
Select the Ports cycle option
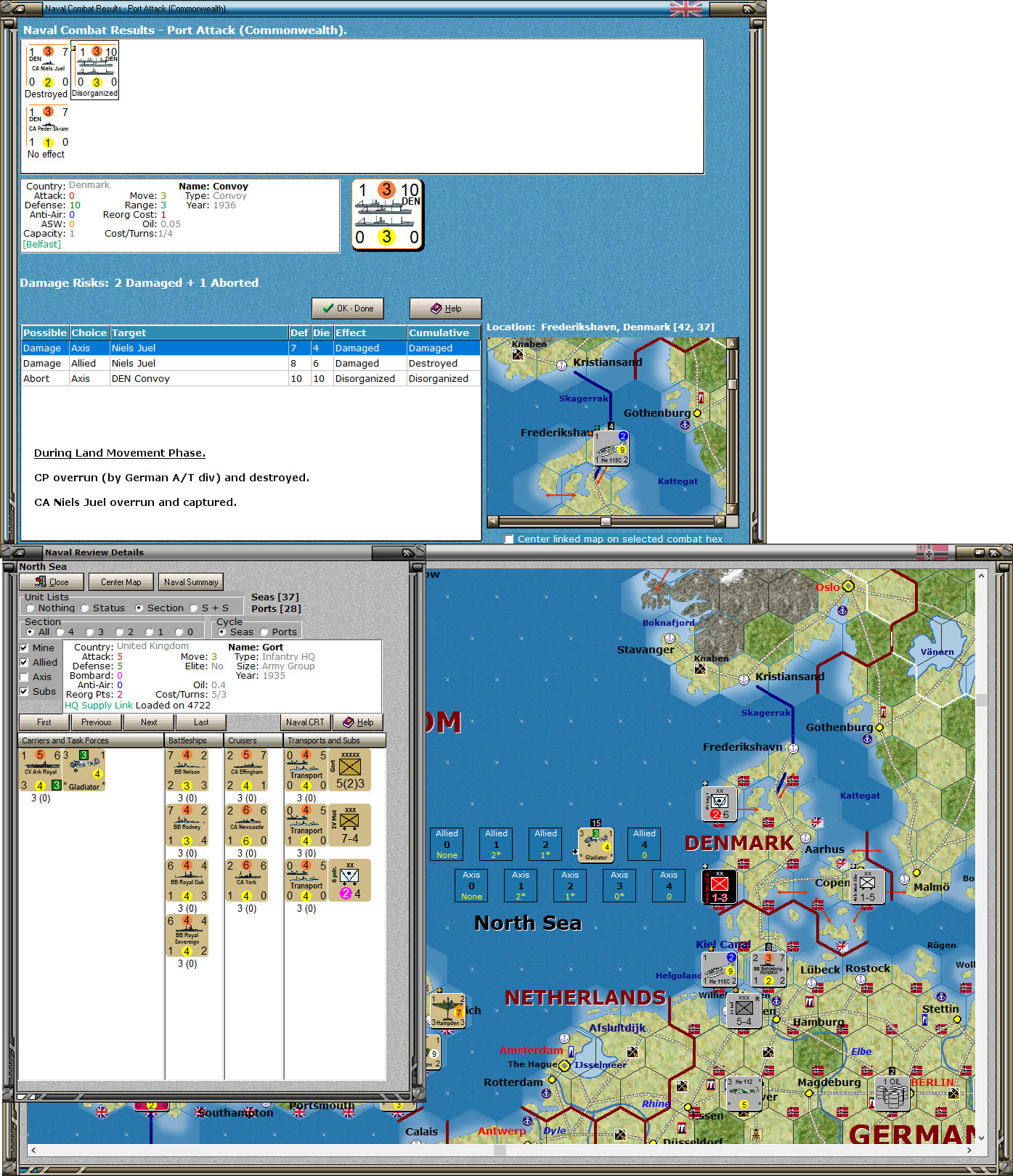(x=264, y=632)
